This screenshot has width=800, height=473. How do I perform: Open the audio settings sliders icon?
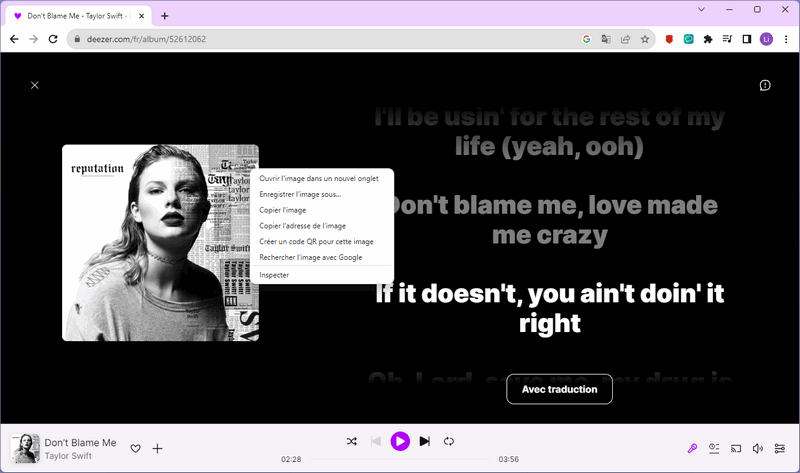pyautogui.click(x=780, y=449)
